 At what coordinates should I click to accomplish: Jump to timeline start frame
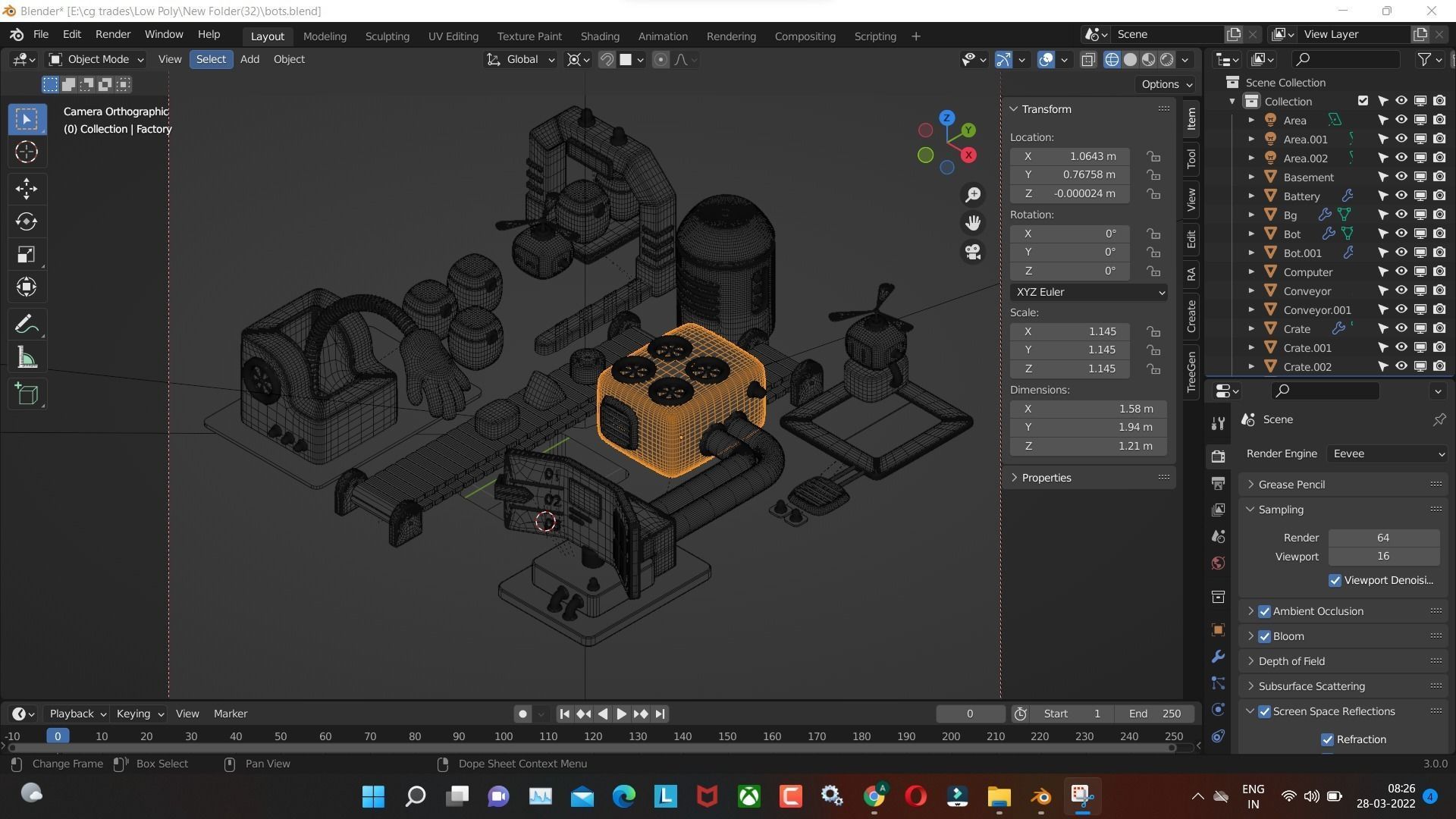564,714
